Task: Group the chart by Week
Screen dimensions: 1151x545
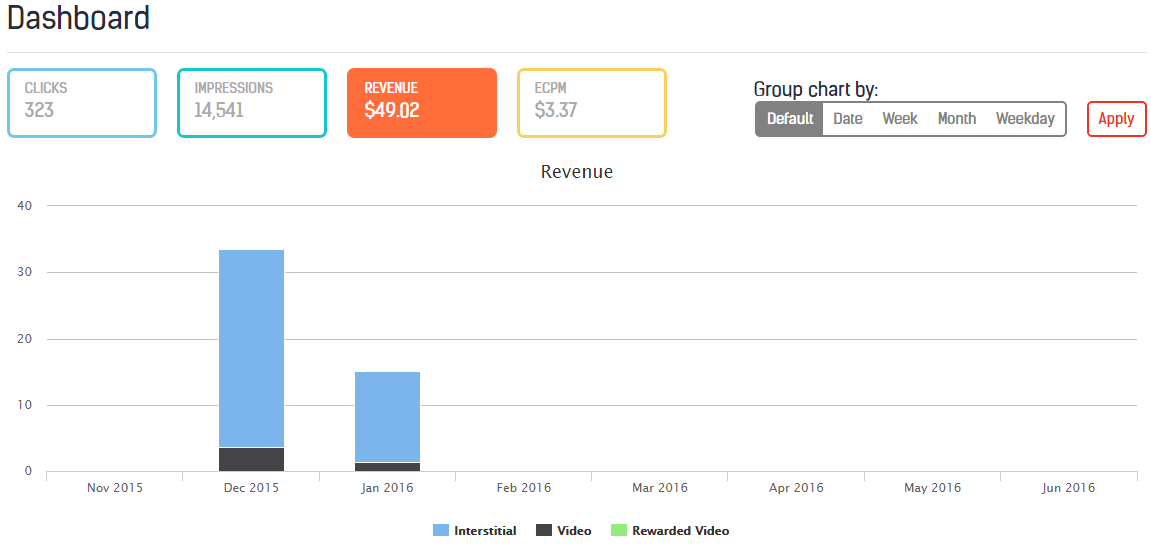Action: point(900,119)
